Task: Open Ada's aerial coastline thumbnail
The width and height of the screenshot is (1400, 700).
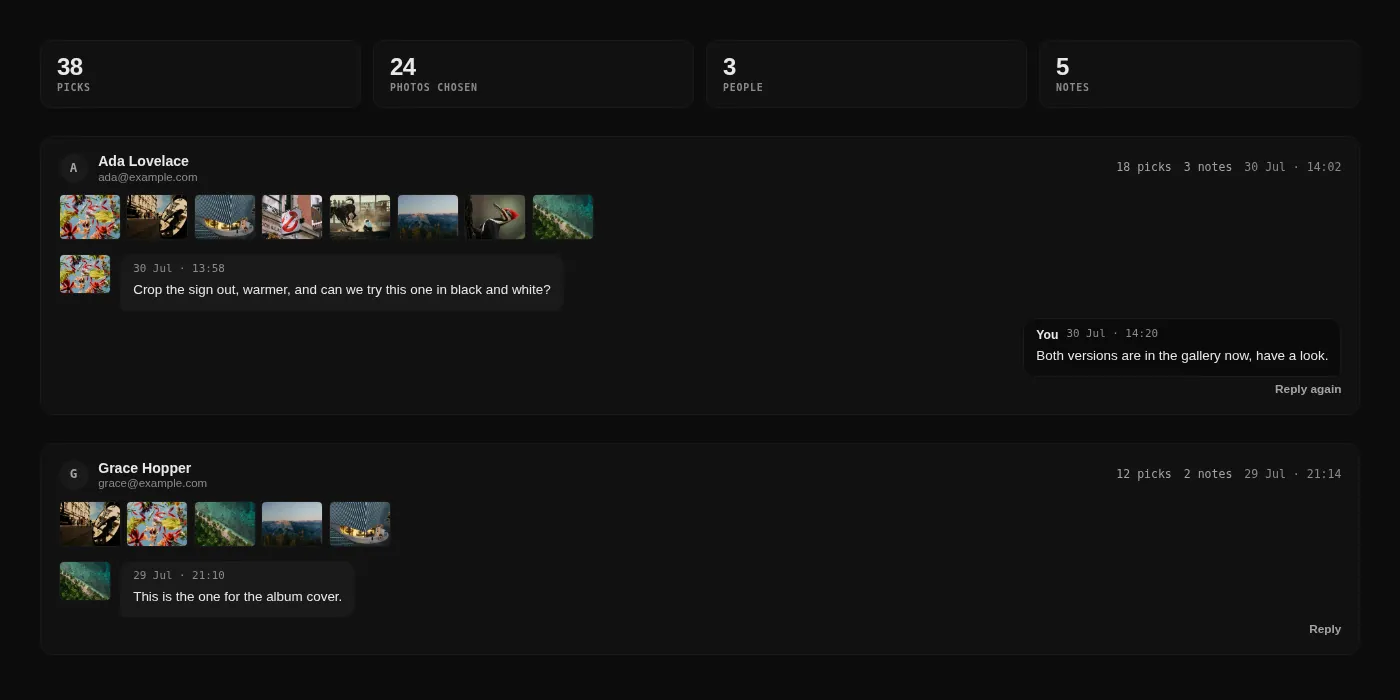Action: [563, 217]
